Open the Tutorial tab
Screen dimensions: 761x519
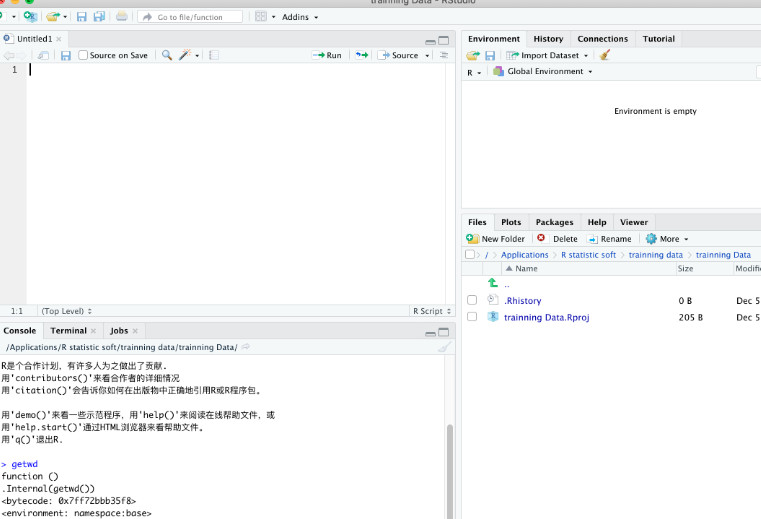(x=659, y=39)
